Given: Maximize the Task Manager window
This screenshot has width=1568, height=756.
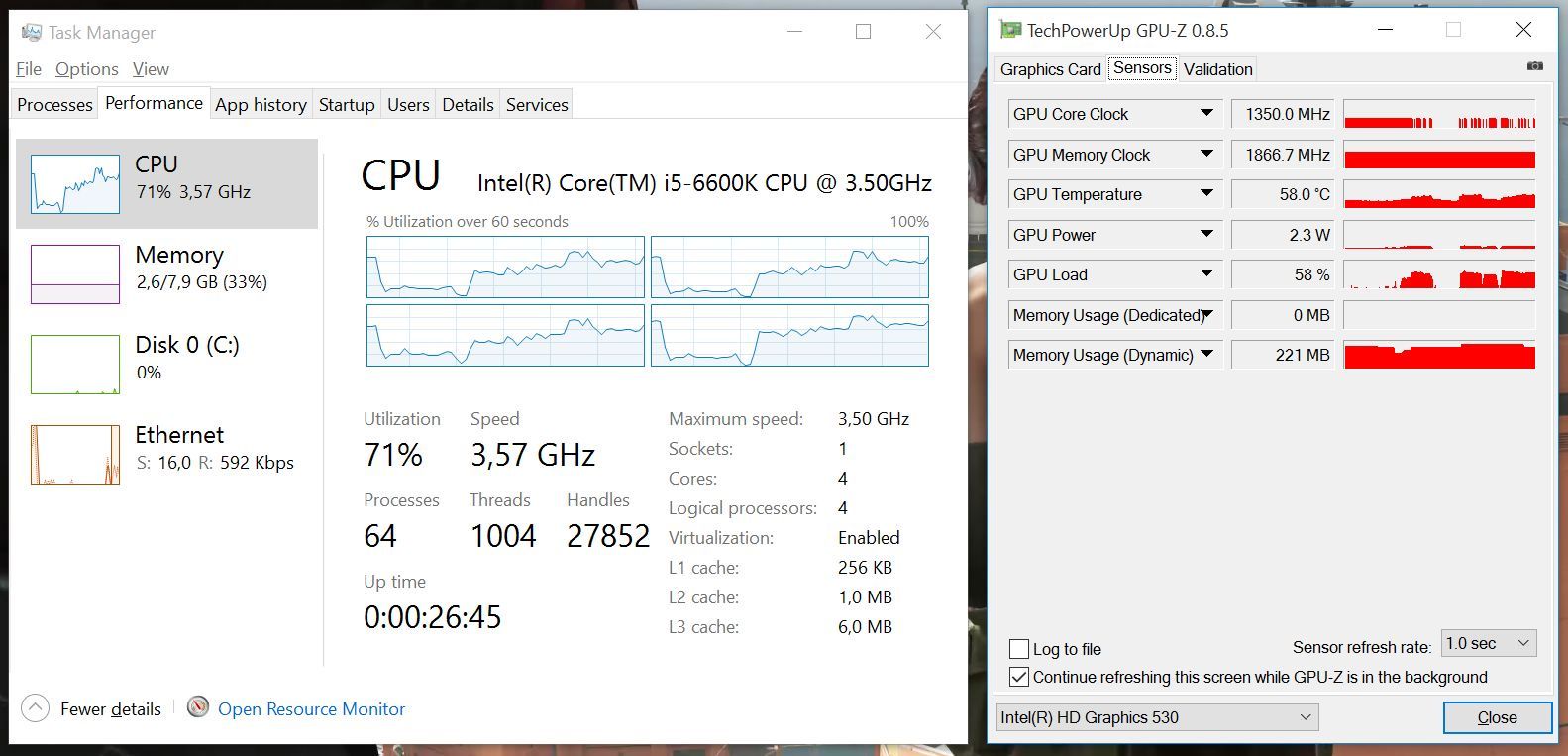Looking at the screenshot, I should pyautogui.click(x=863, y=32).
